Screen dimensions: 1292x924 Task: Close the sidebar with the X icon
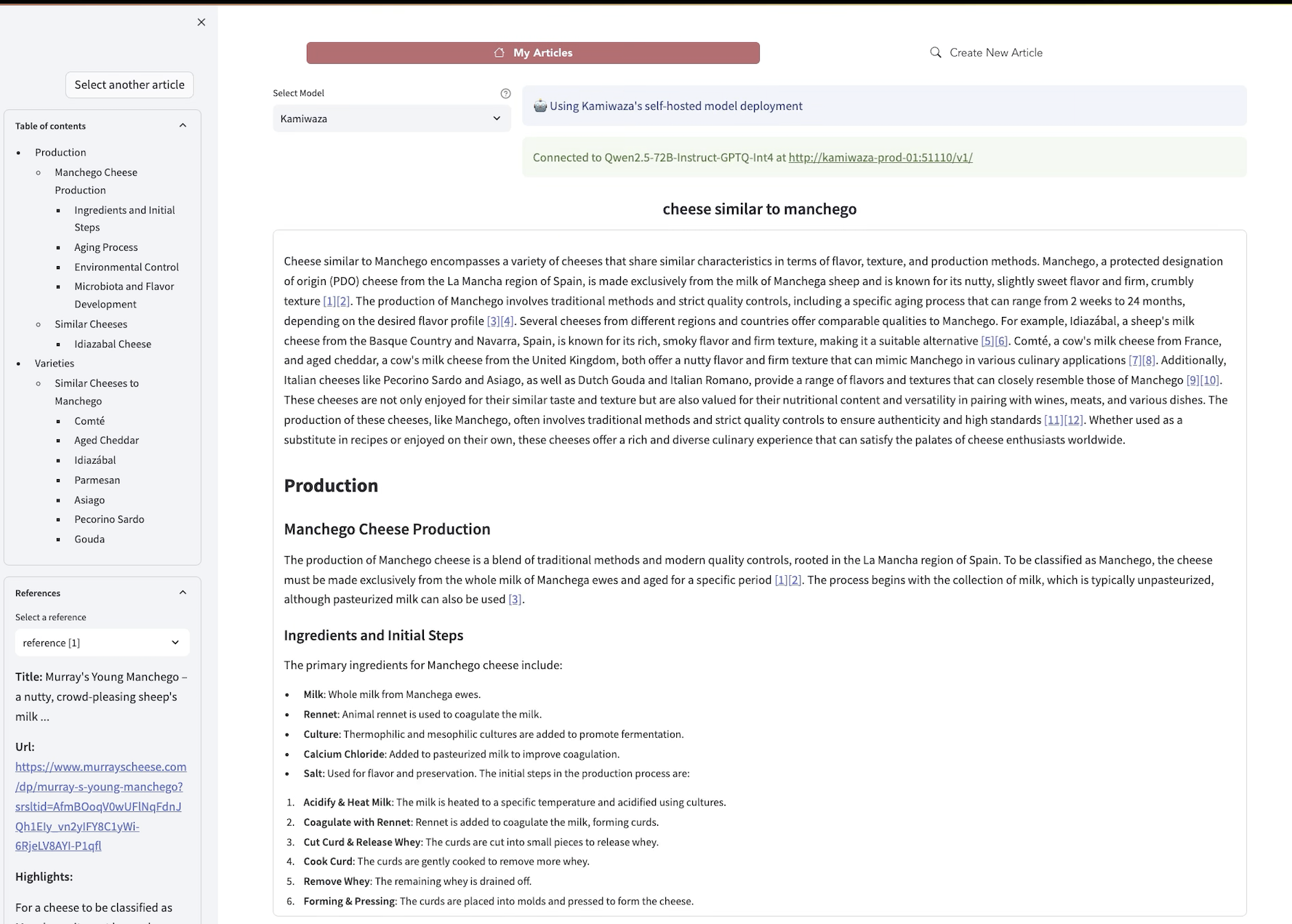click(201, 23)
